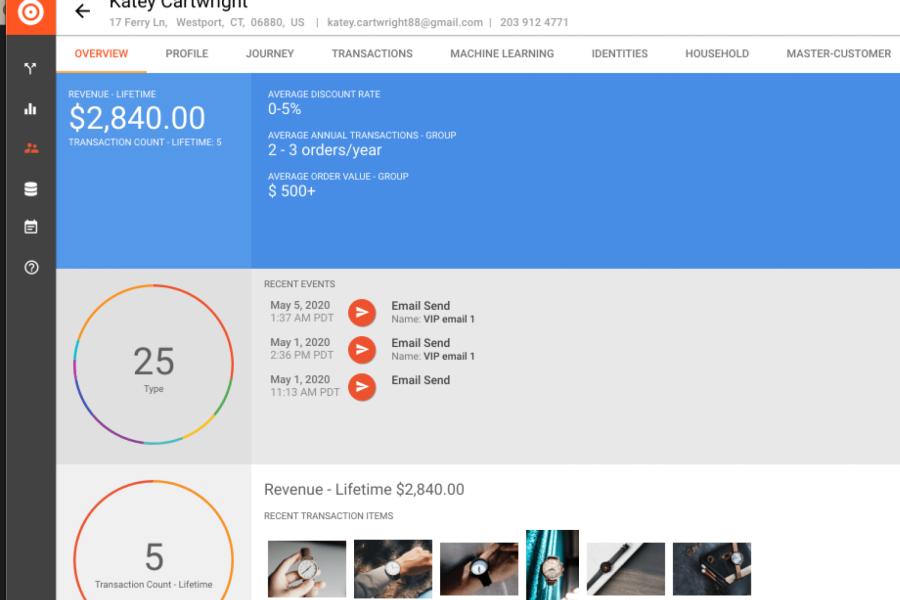Click the multicolored Type ring chart showing 25
900x600 pixels.
click(x=153, y=366)
